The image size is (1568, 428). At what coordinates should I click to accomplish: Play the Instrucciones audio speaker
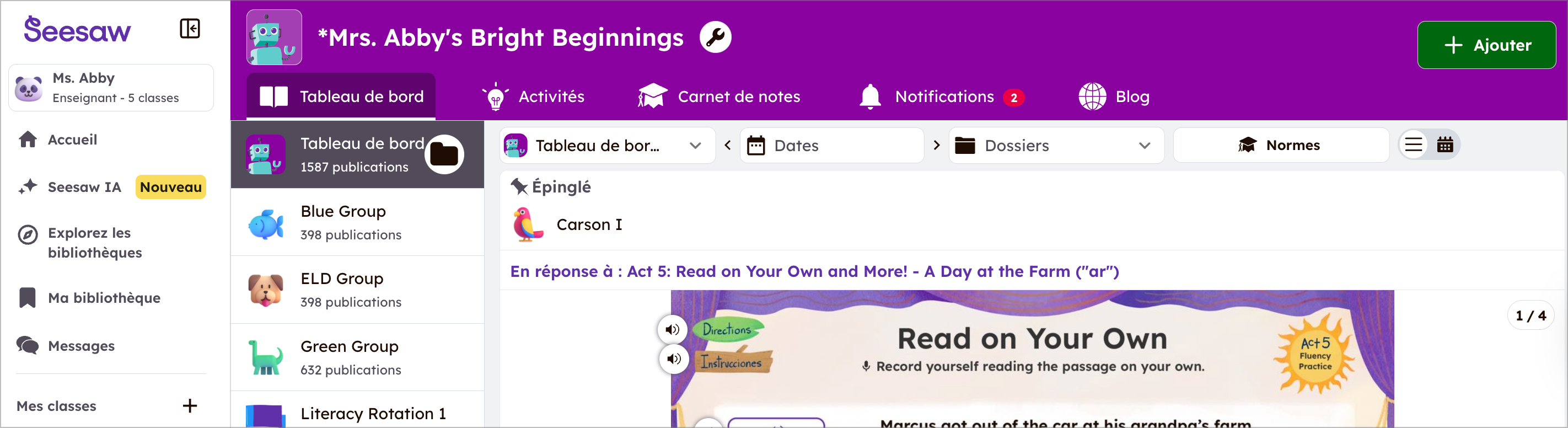click(673, 359)
